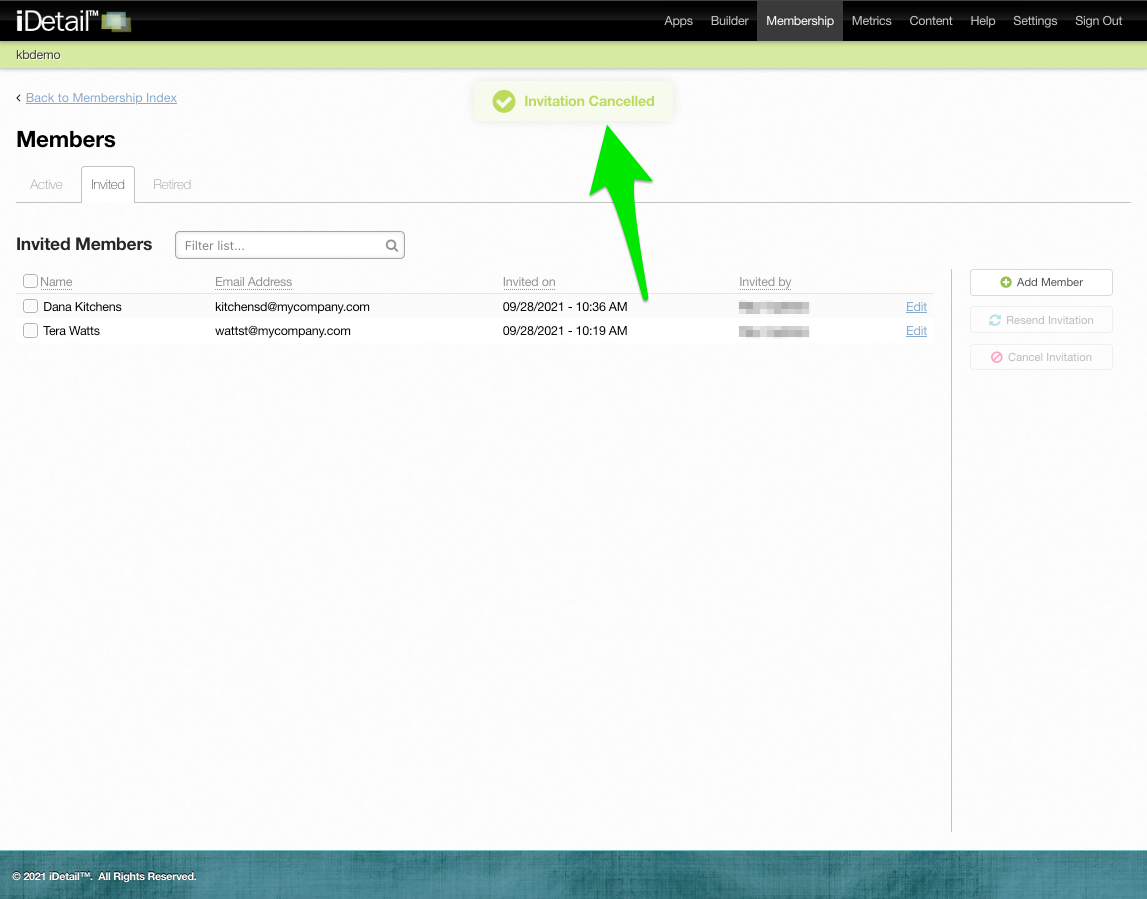The width and height of the screenshot is (1147, 899).
Task: Click the date 09/28/2021 - 10:19 AM
Action: pyautogui.click(x=565, y=331)
